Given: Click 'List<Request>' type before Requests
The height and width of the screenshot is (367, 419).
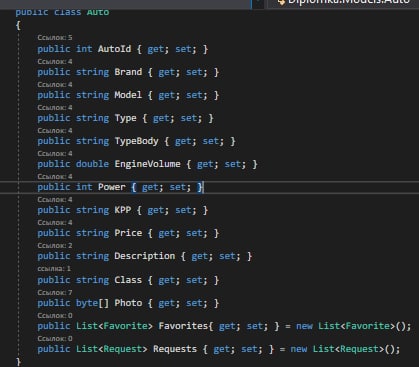Looking at the screenshot, I should pos(112,349).
